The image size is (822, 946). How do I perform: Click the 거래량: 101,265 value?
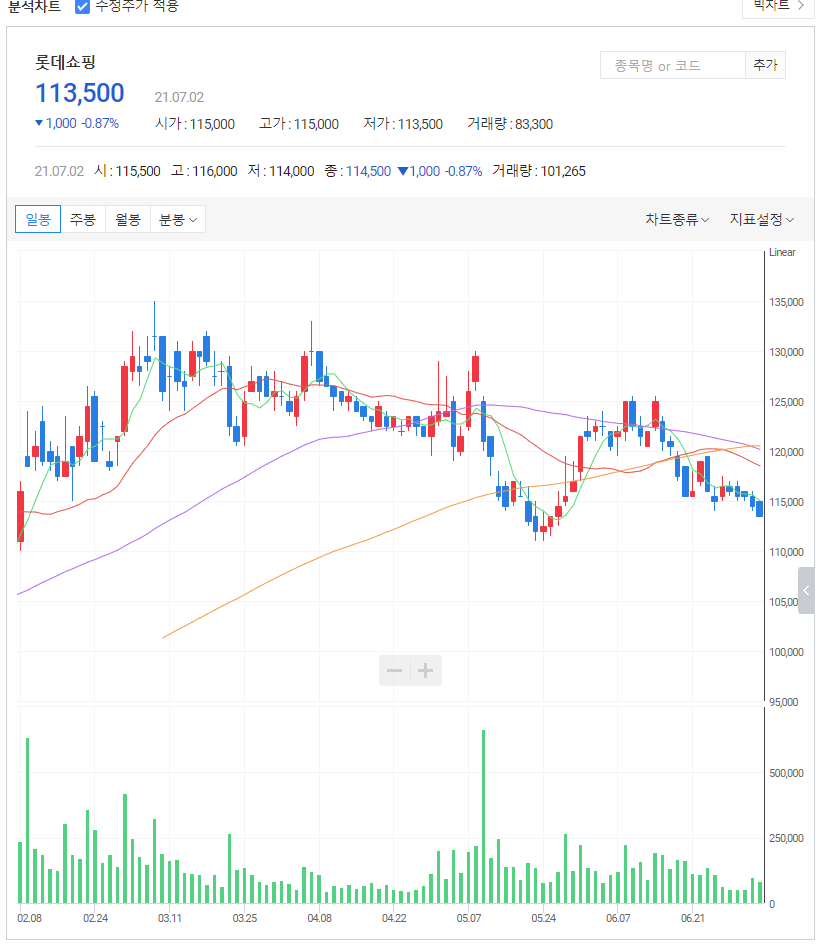point(539,171)
